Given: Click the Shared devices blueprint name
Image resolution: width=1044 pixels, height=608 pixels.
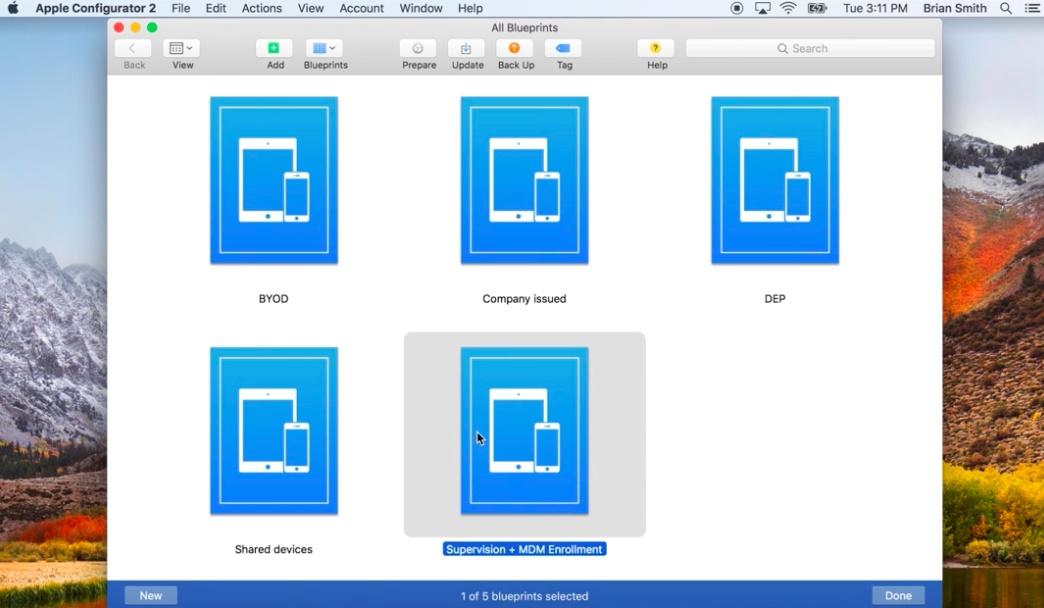Looking at the screenshot, I should pos(274,549).
